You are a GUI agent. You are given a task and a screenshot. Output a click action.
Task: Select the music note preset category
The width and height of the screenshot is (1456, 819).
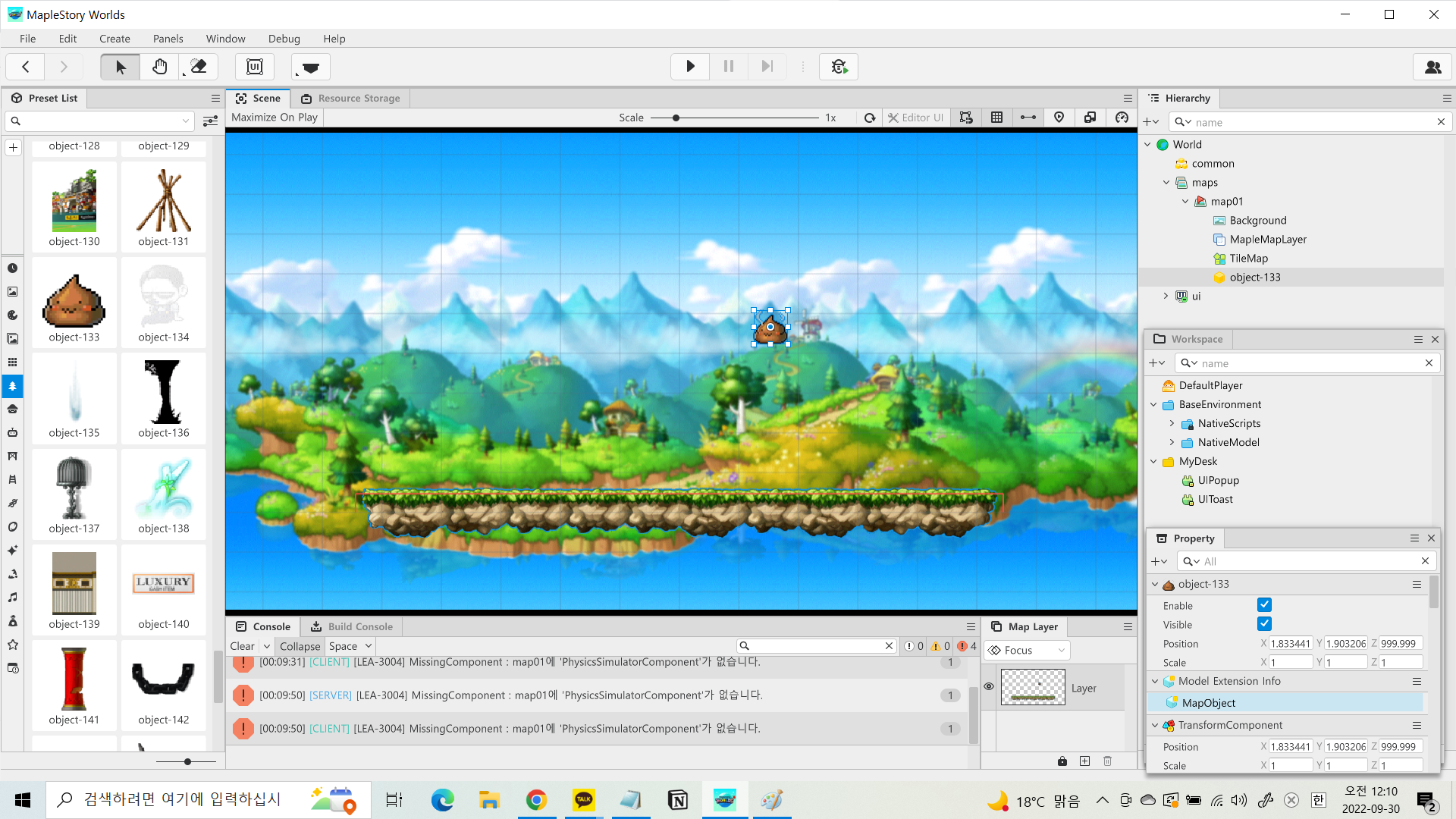[13, 598]
